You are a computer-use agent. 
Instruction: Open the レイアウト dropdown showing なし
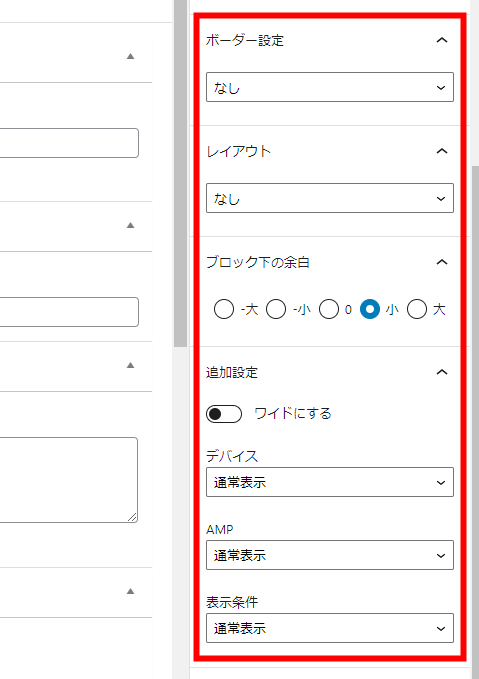pos(330,198)
